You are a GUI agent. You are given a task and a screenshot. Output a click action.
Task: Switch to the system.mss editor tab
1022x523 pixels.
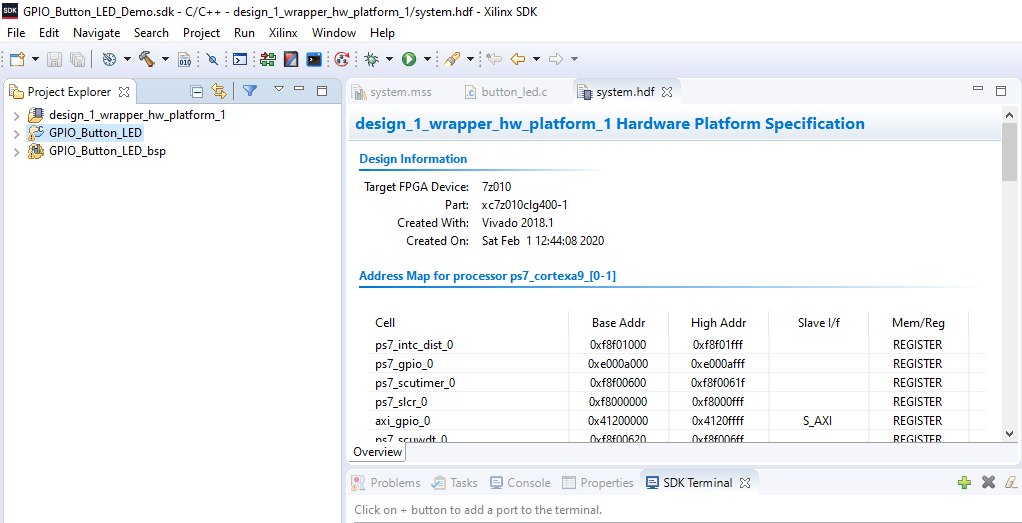(x=392, y=92)
